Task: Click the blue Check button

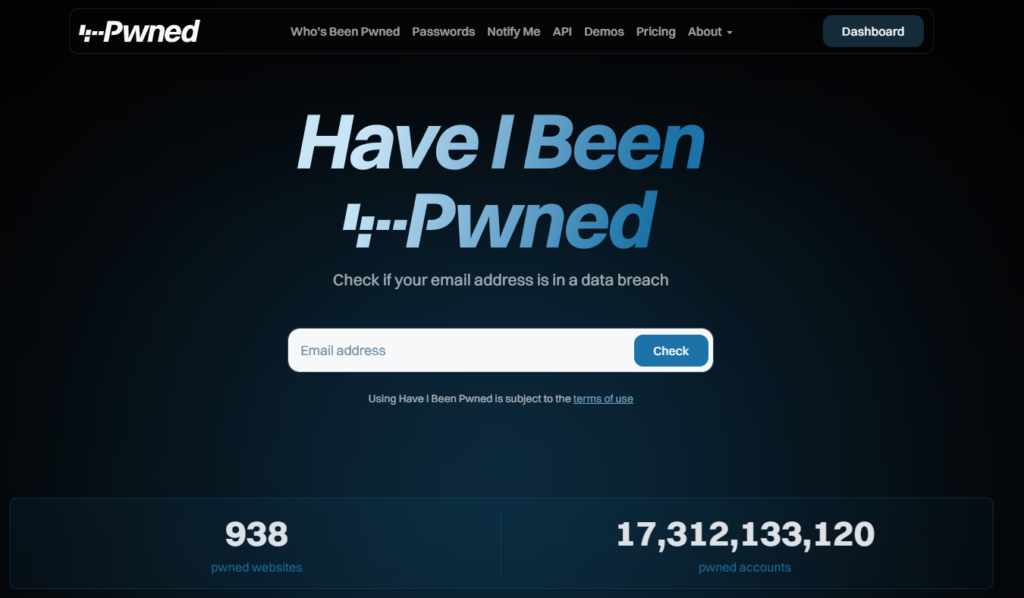Action: 671,351
